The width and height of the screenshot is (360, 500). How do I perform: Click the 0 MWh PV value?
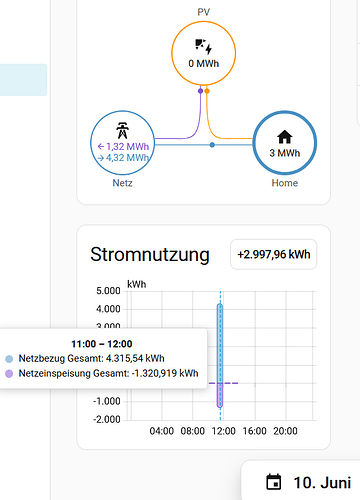click(204, 63)
